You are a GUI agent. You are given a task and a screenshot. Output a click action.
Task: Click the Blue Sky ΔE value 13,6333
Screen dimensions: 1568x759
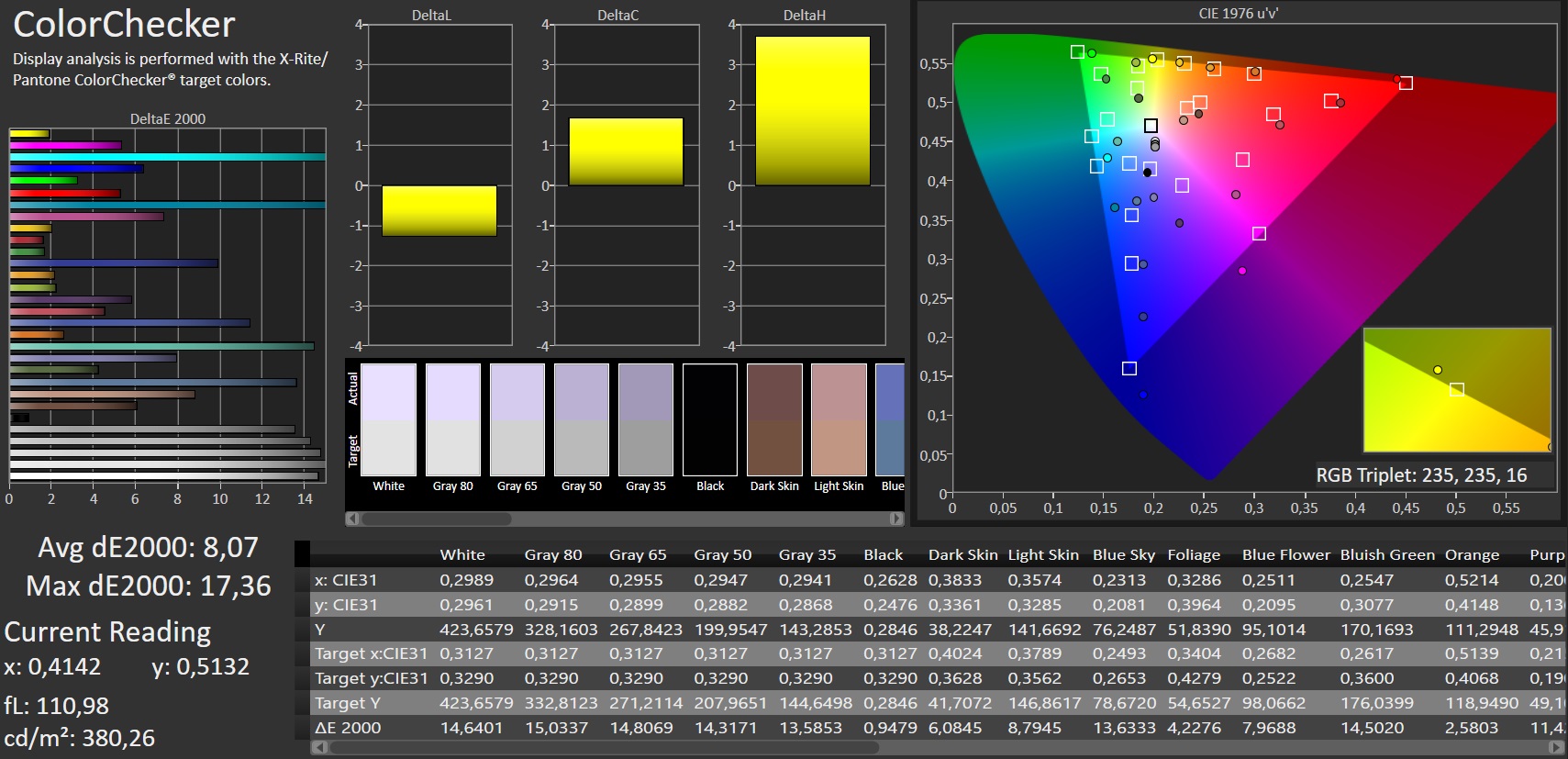coord(1124,728)
